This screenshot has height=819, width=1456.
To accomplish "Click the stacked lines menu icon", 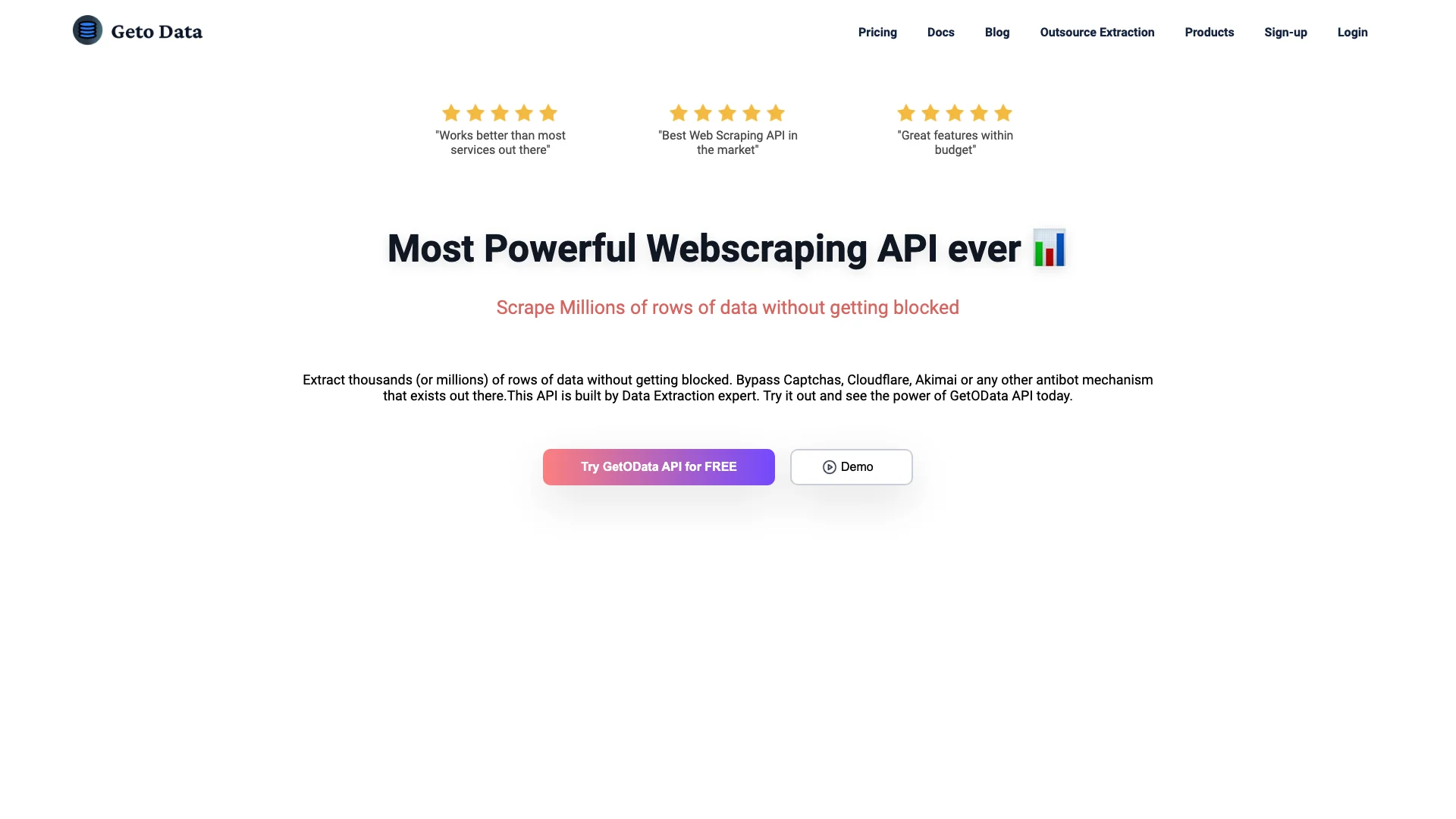I will click(88, 30).
